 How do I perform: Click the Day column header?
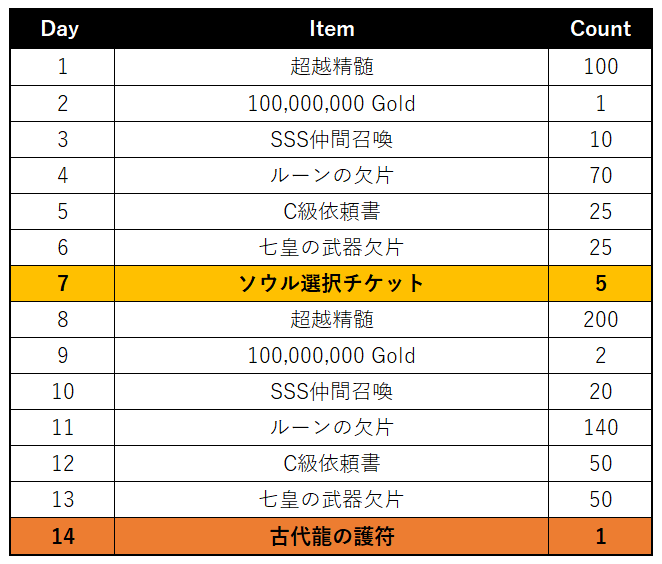[62, 29]
